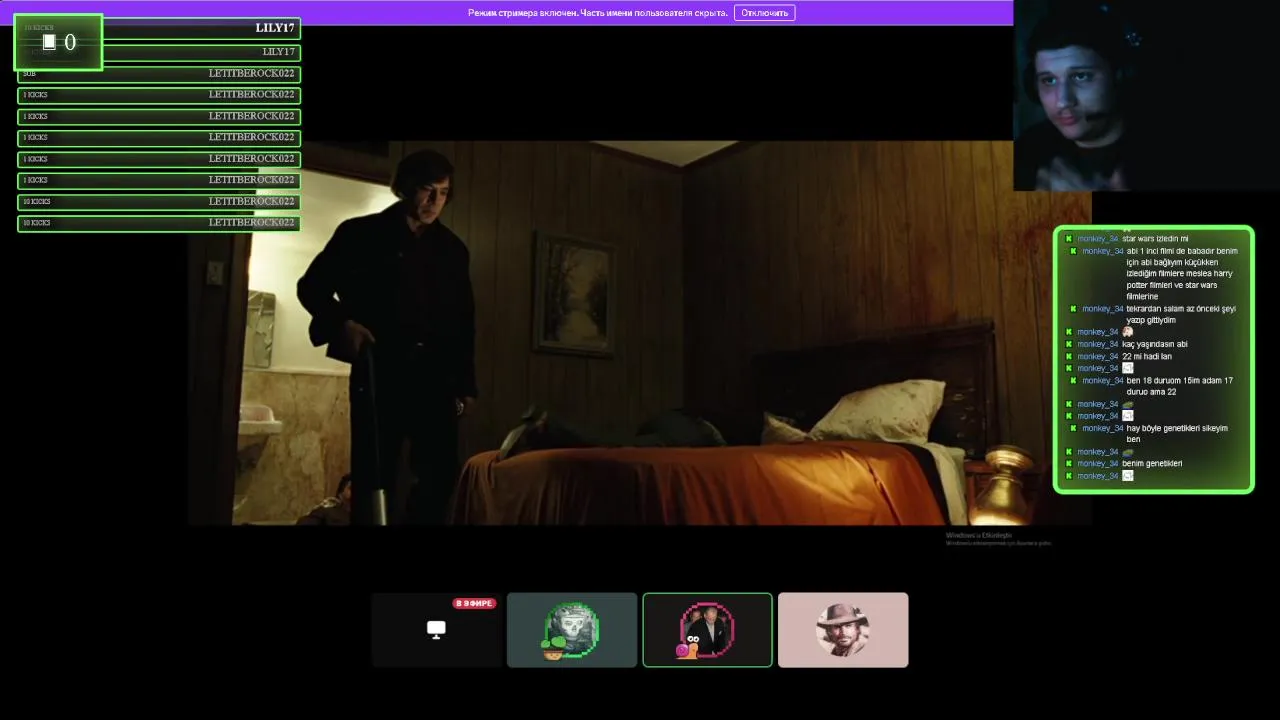Click the message 'tekrardan selam az önceki şeyi'
The image size is (1280, 720).
coord(1181,314)
